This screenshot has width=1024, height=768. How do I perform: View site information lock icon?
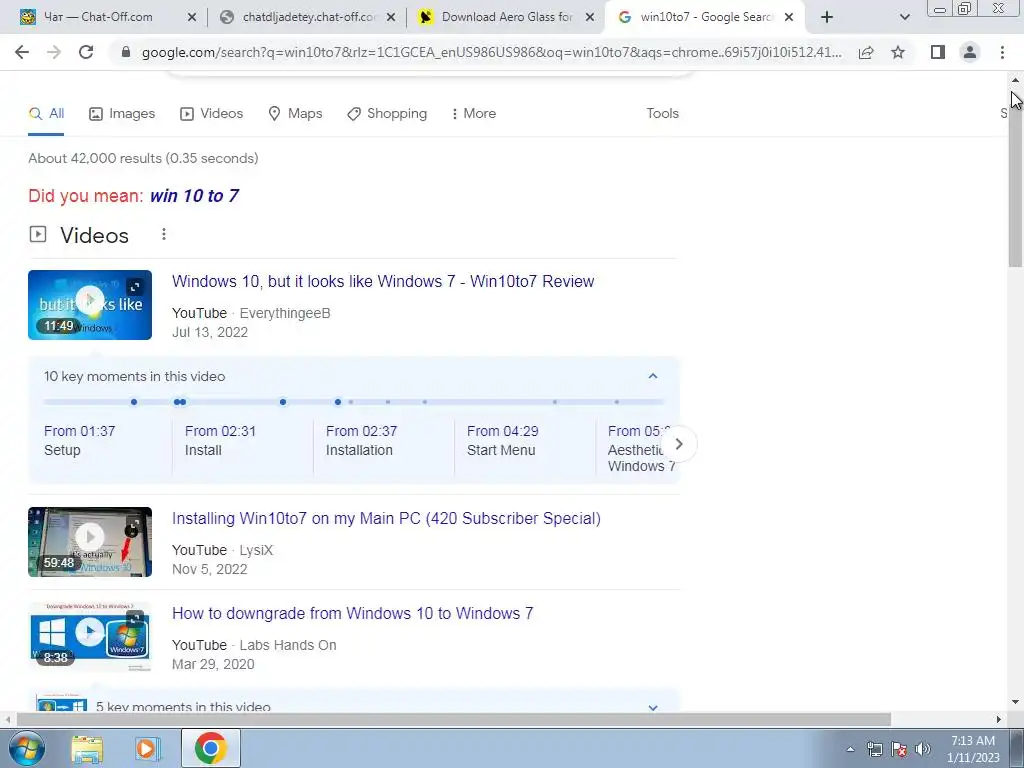[x=126, y=52]
